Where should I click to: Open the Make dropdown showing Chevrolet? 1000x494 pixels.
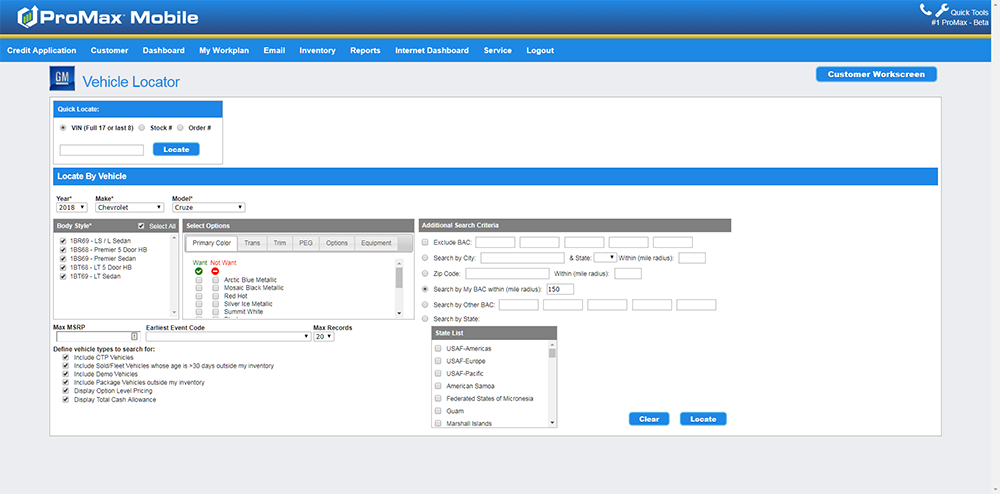pos(129,207)
